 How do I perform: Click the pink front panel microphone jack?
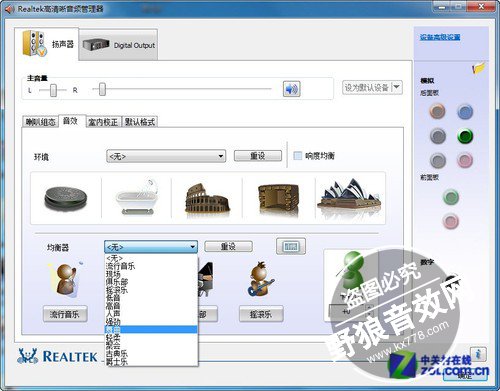tap(451, 221)
